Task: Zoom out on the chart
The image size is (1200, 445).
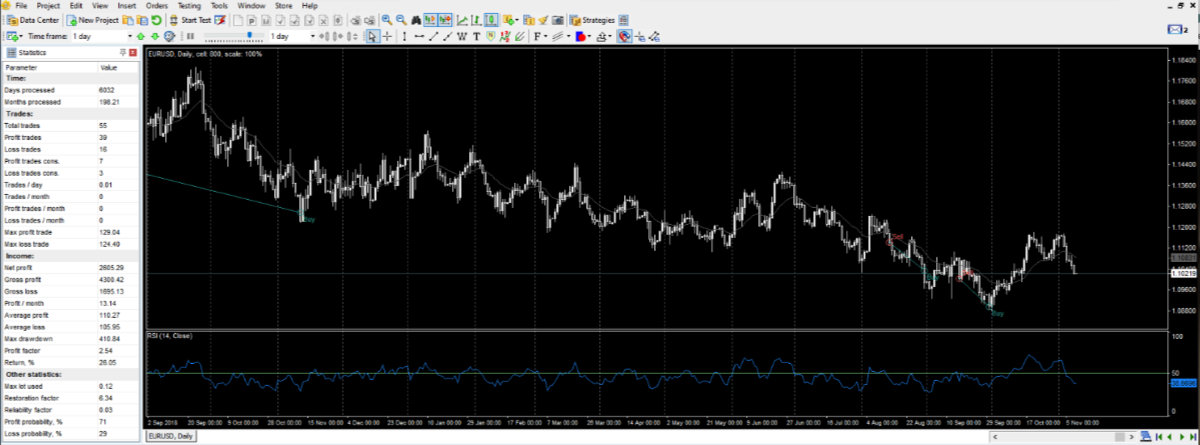Action: coord(402,20)
